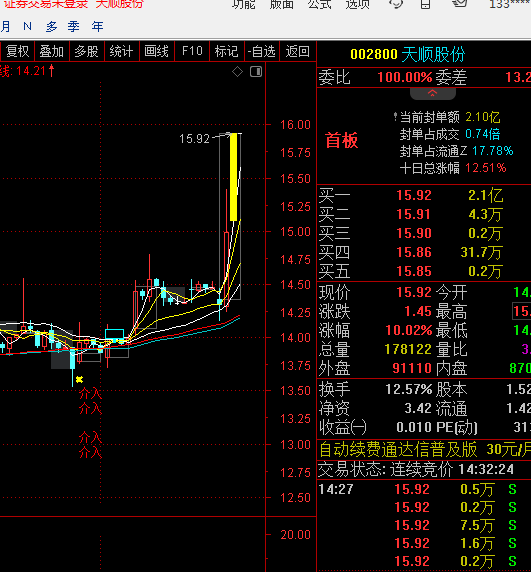Image resolution: width=531 pixels, height=572 pixels.
Task: Click the 换手 12.57% value
Action: pyautogui.click(x=409, y=389)
